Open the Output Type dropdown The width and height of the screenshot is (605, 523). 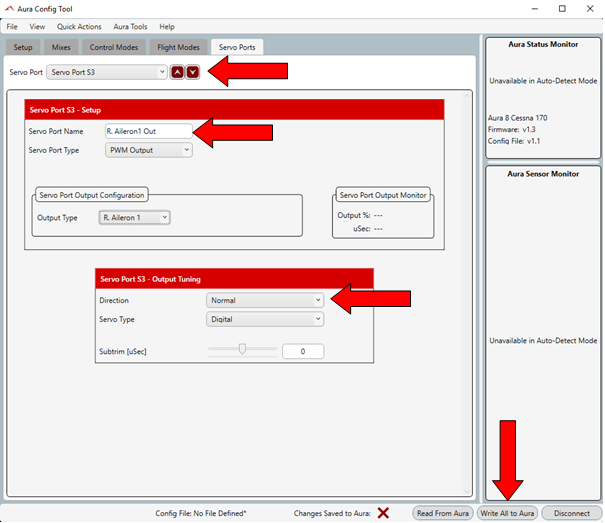pyautogui.click(x=135, y=217)
